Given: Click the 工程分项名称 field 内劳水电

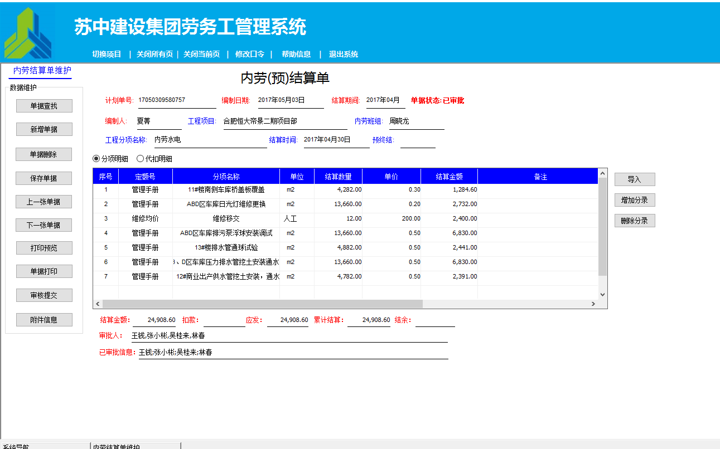Looking at the screenshot, I should click(x=209, y=140).
